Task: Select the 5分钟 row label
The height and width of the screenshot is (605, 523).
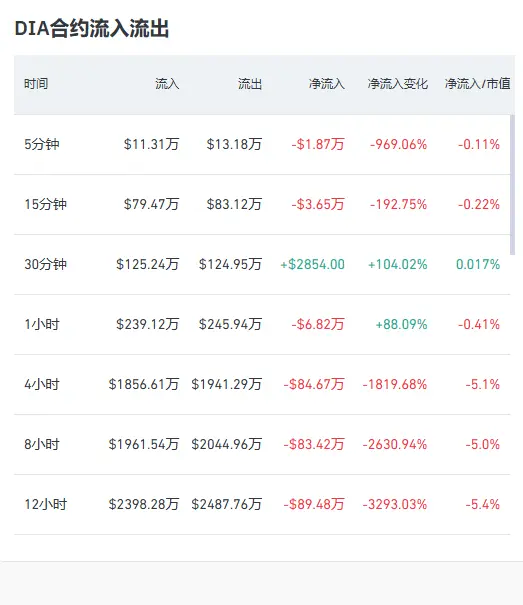Action: pos(42,144)
